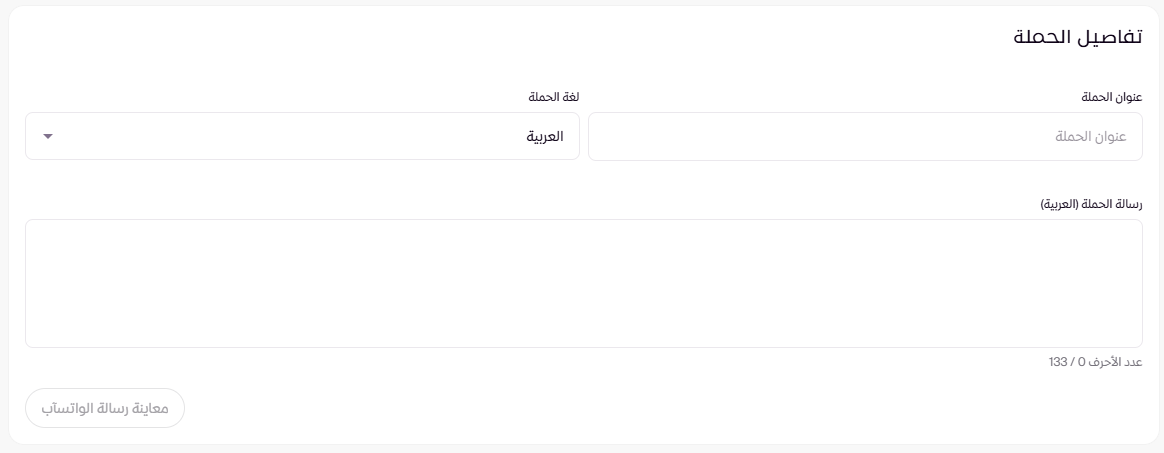Viewport: 1164px width, 453px height.
Task: Click the 133 character limit number
Action: point(1059,361)
